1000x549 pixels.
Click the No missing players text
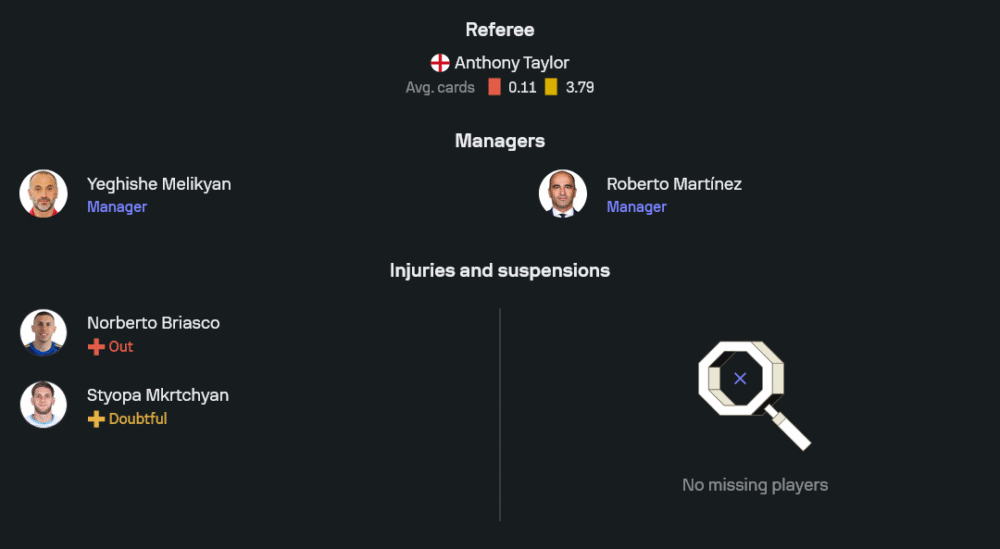pos(755,485)
